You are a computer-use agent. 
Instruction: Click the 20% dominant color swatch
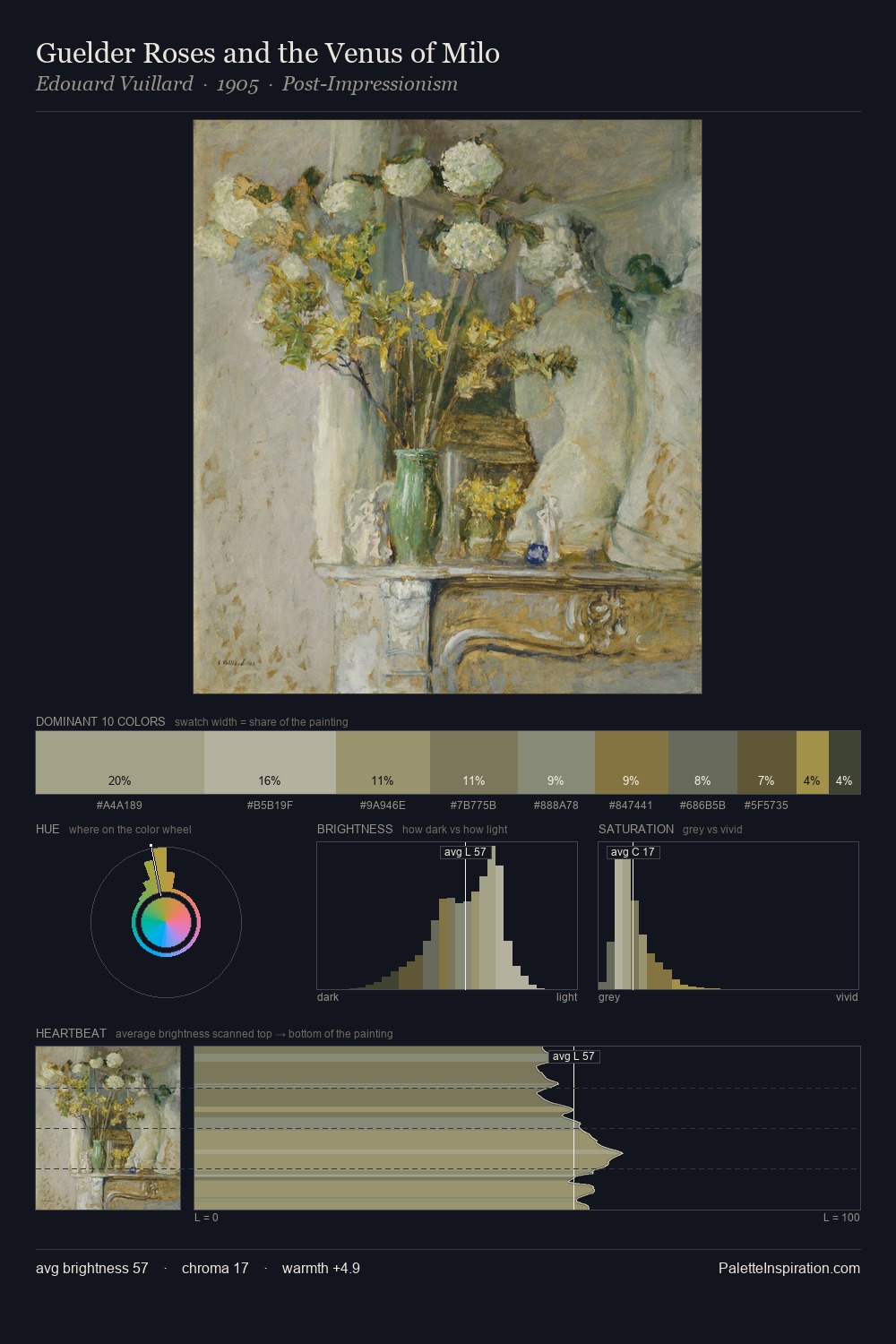pyautogui.click(x=119, y=762)
